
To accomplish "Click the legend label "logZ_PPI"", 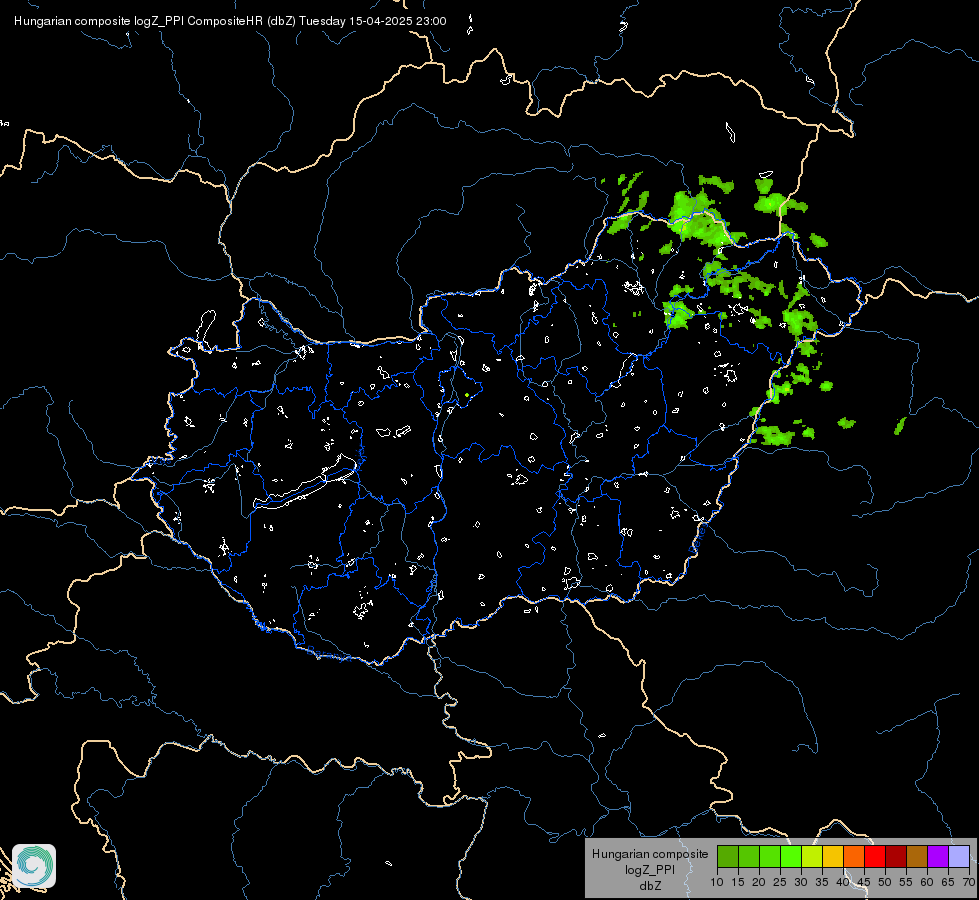I will click(x=650, y=870).
